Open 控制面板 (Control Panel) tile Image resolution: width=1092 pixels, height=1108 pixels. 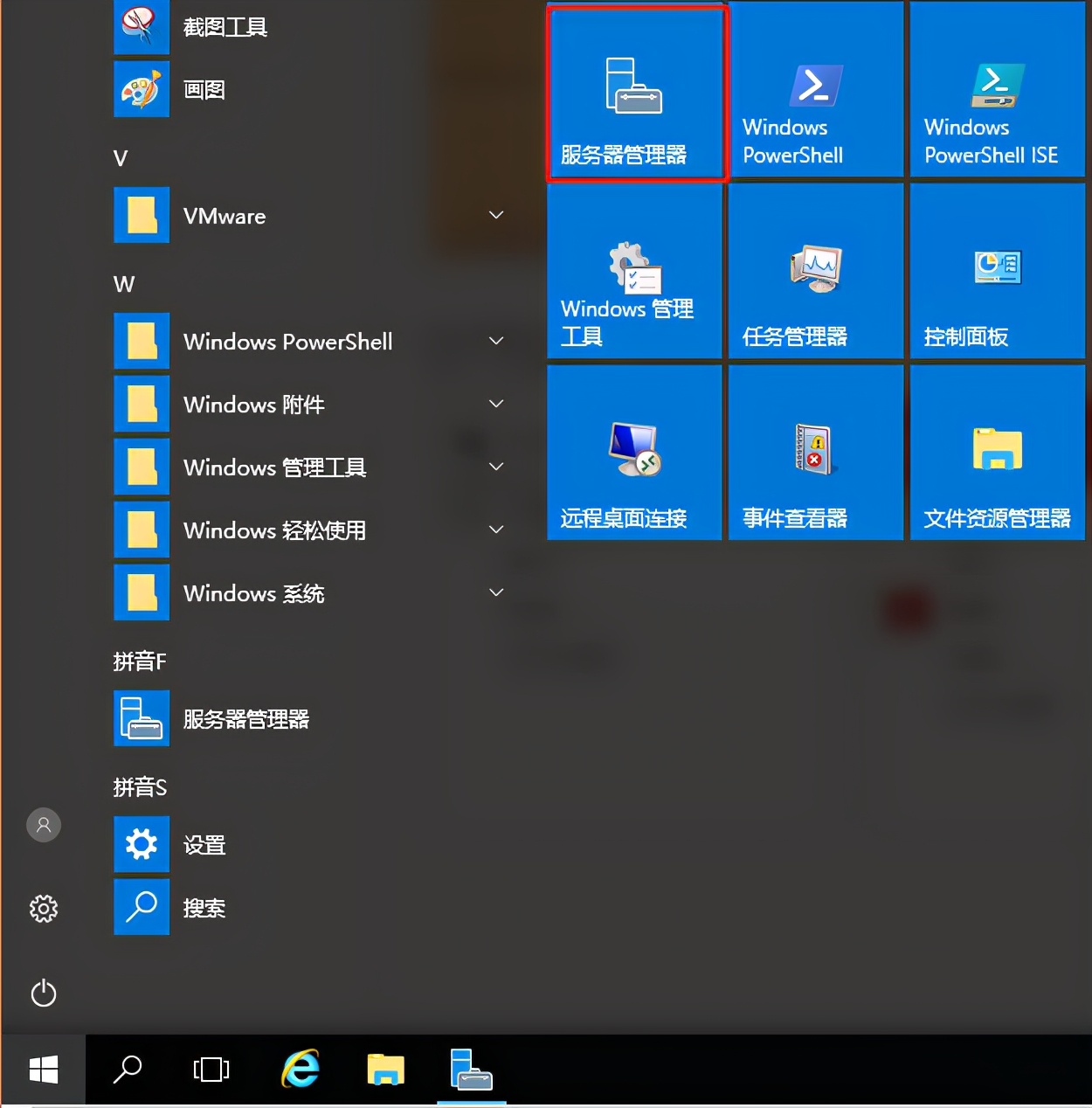(997, 271)
